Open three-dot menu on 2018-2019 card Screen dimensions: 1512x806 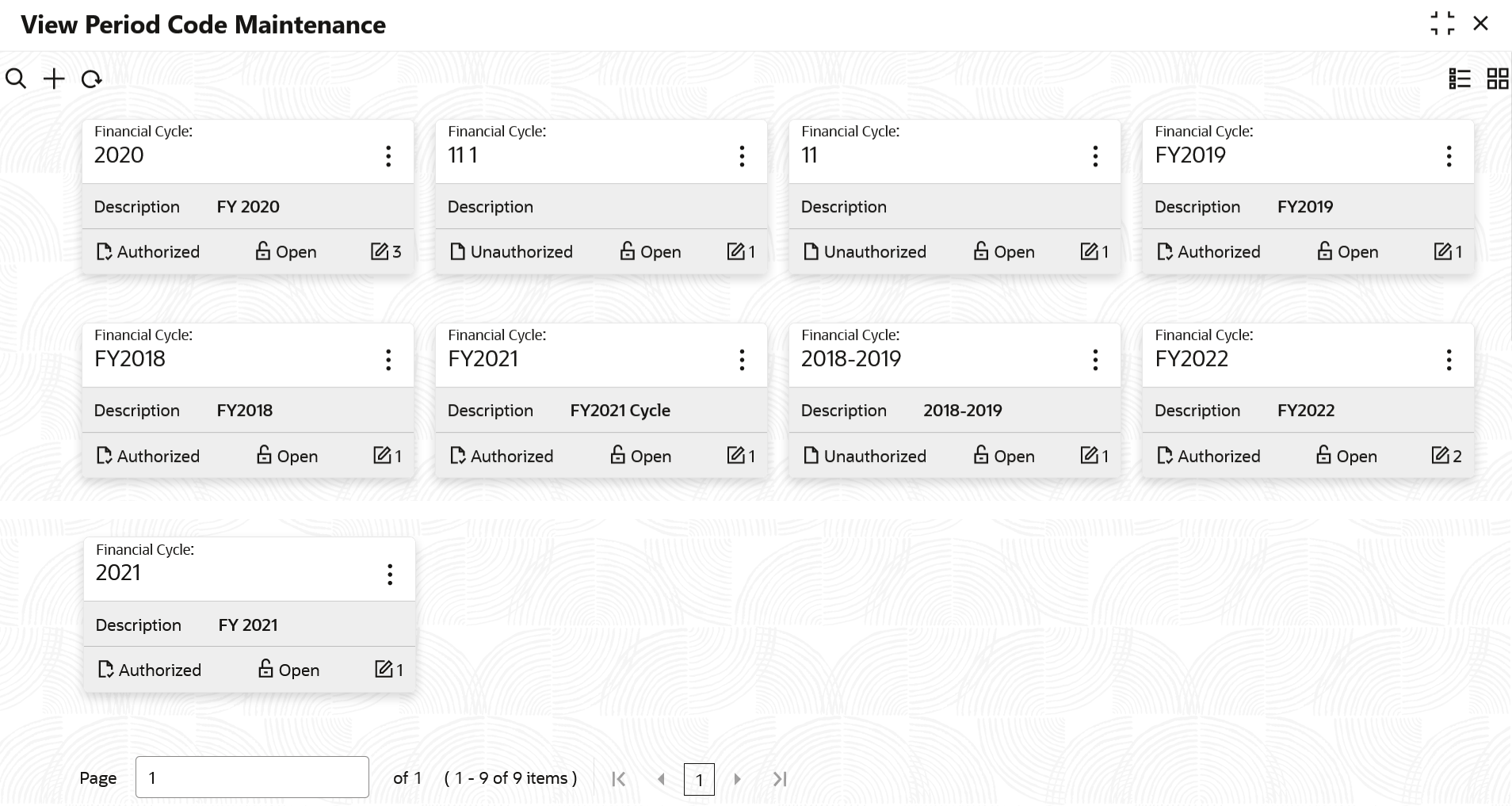[x=1095, y=360]
